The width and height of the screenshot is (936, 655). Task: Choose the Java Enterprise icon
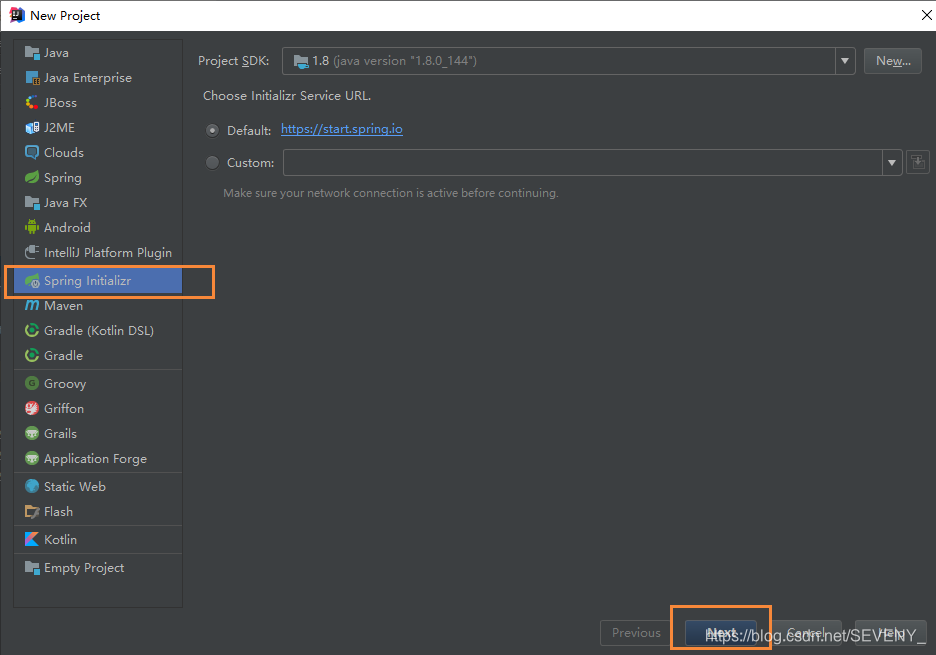pyautogui.click(x=32, y=78)
